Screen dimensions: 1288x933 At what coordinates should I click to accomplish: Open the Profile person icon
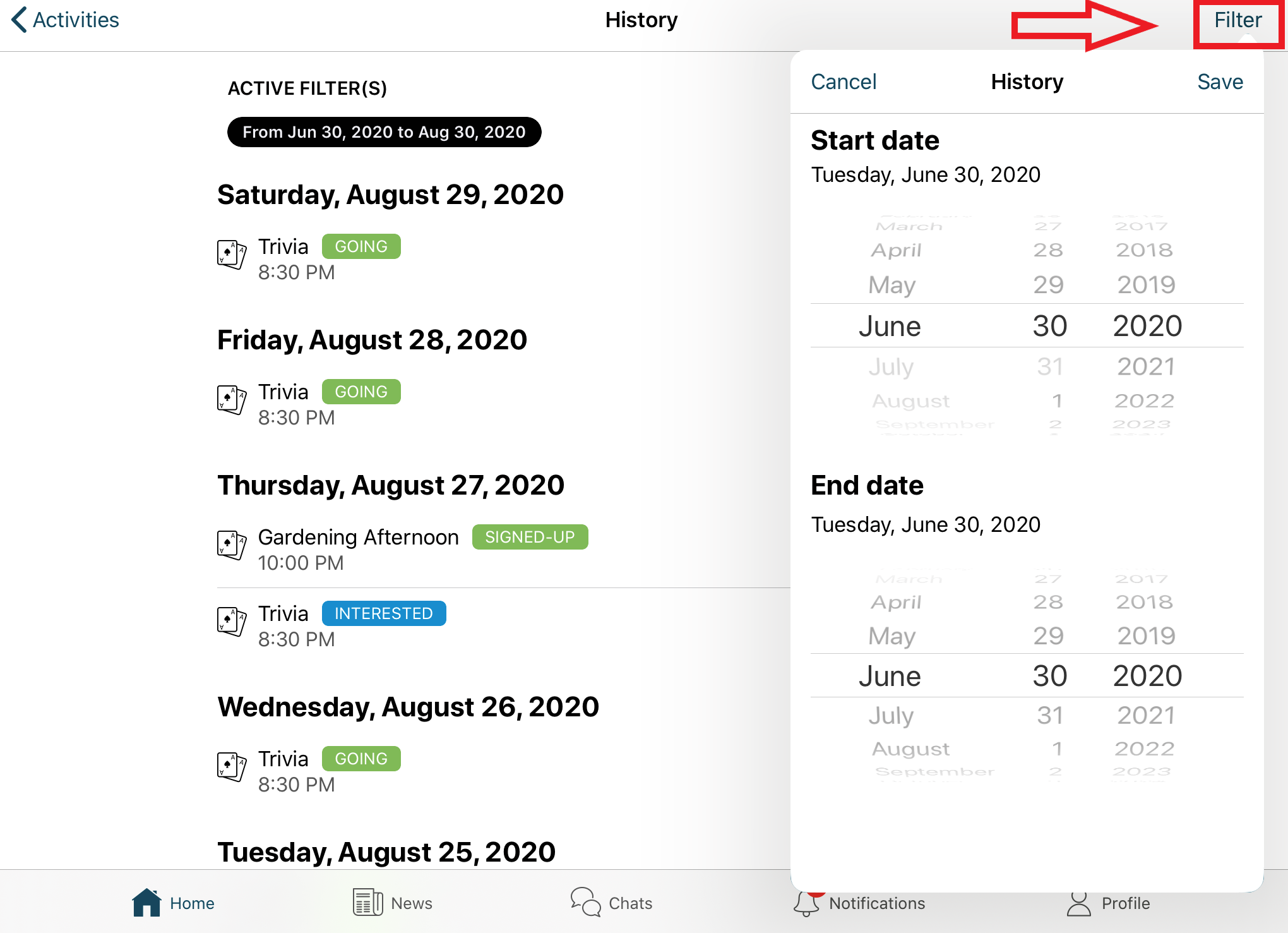tap(1078, 904)
